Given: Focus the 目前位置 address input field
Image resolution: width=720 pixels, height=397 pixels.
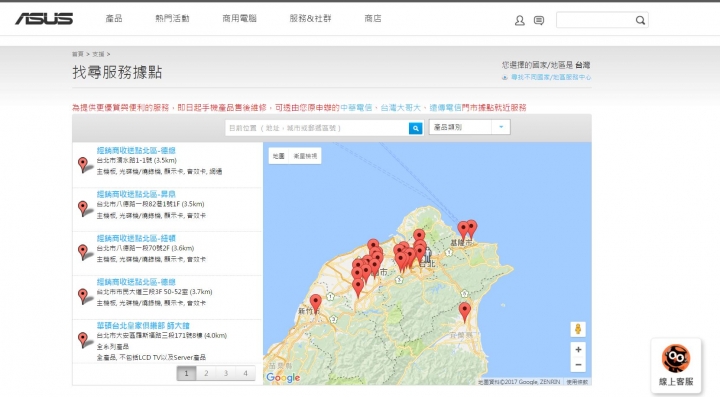Looking at the screenshot, I should (317, 128).
